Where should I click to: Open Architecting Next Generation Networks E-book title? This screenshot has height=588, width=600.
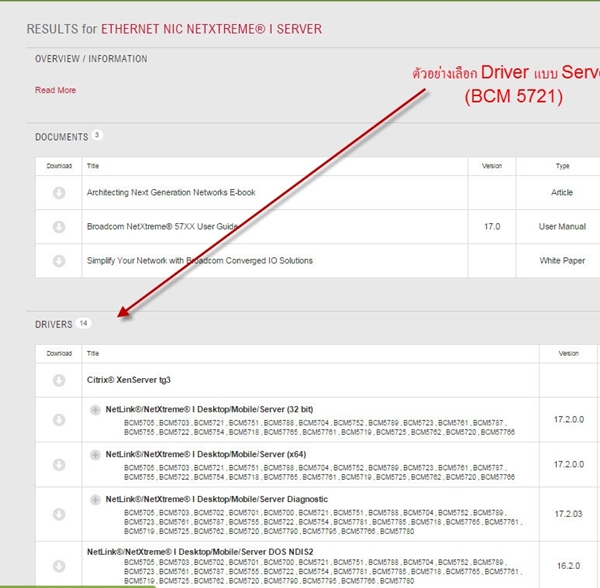171,192
